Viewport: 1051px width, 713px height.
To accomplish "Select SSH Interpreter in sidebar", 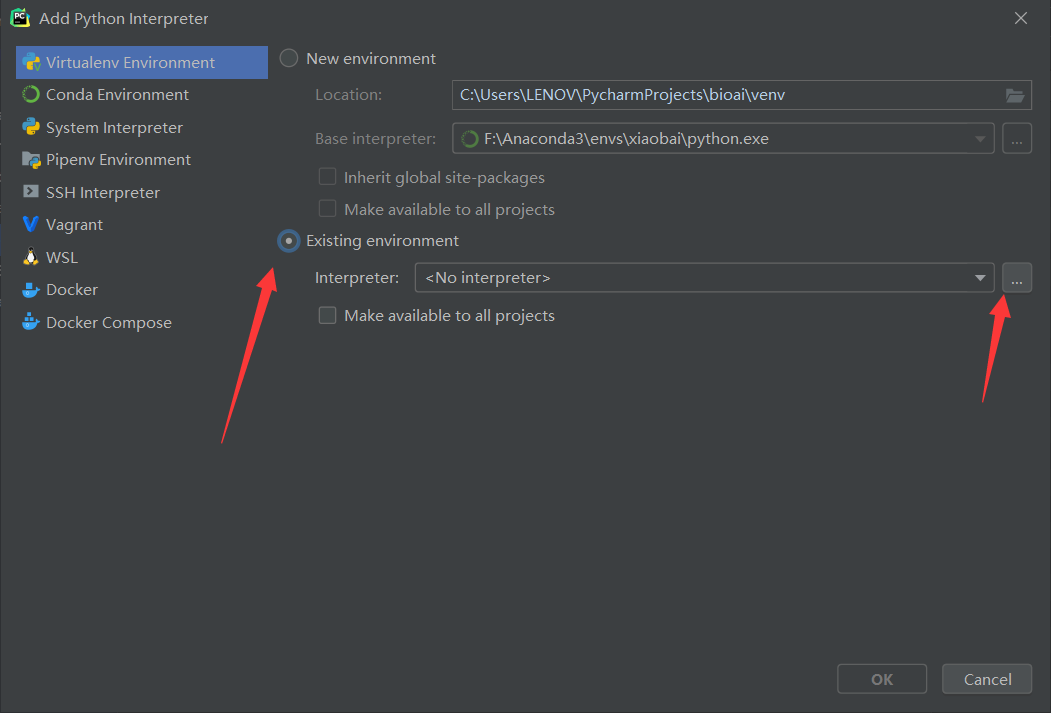I will pyautogui.click(x=142, y=192).
